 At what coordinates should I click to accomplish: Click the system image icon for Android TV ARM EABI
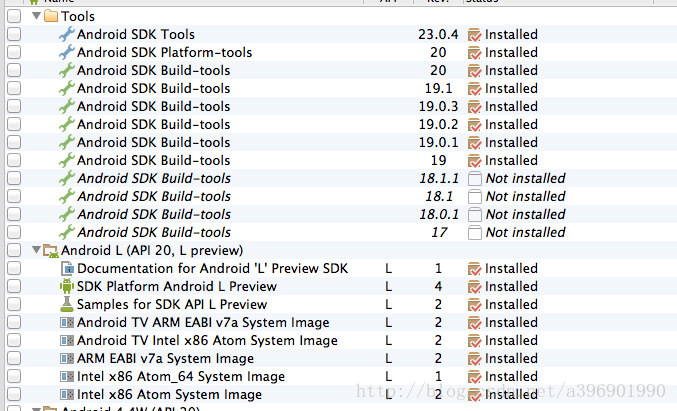click(x=67, y=322)
